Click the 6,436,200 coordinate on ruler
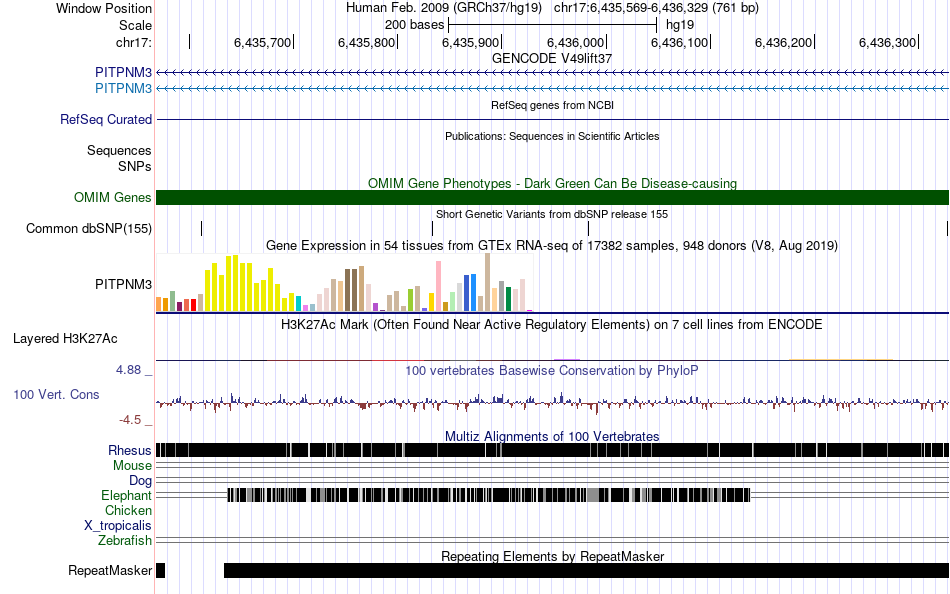The height and width of the screenshot is (594, 950). 783,42
